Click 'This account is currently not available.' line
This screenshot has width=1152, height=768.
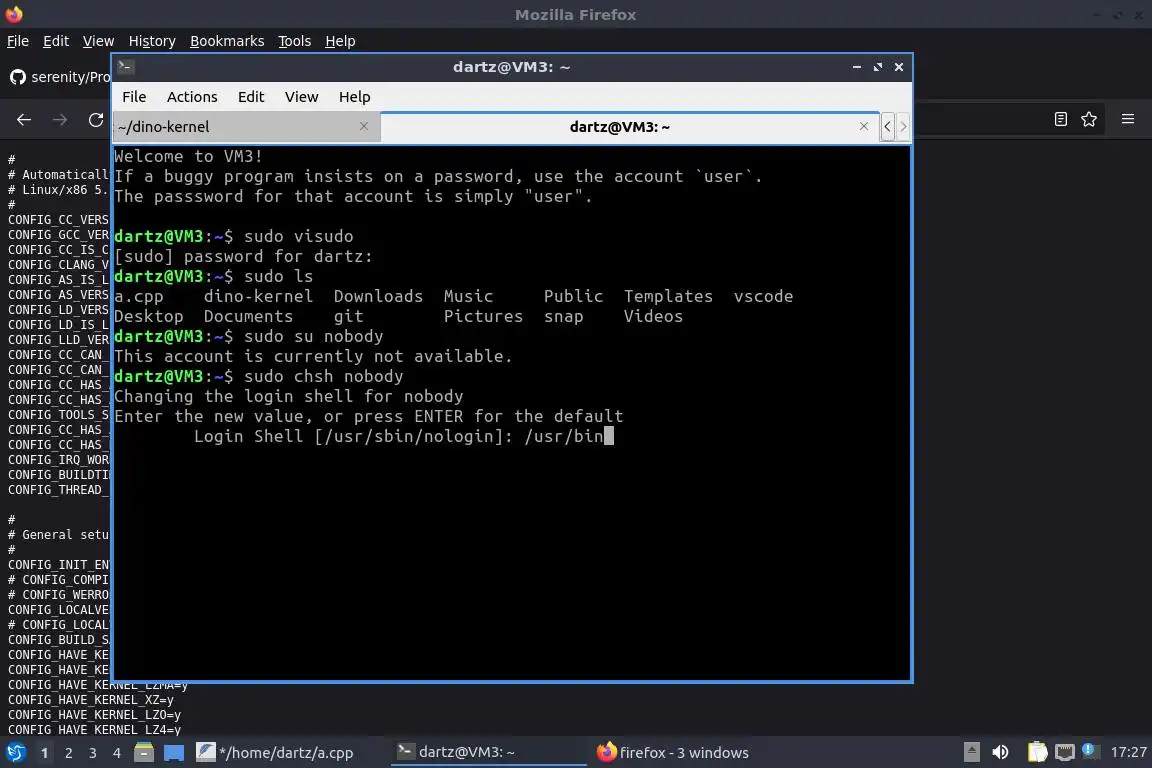[x=313, y=356]
